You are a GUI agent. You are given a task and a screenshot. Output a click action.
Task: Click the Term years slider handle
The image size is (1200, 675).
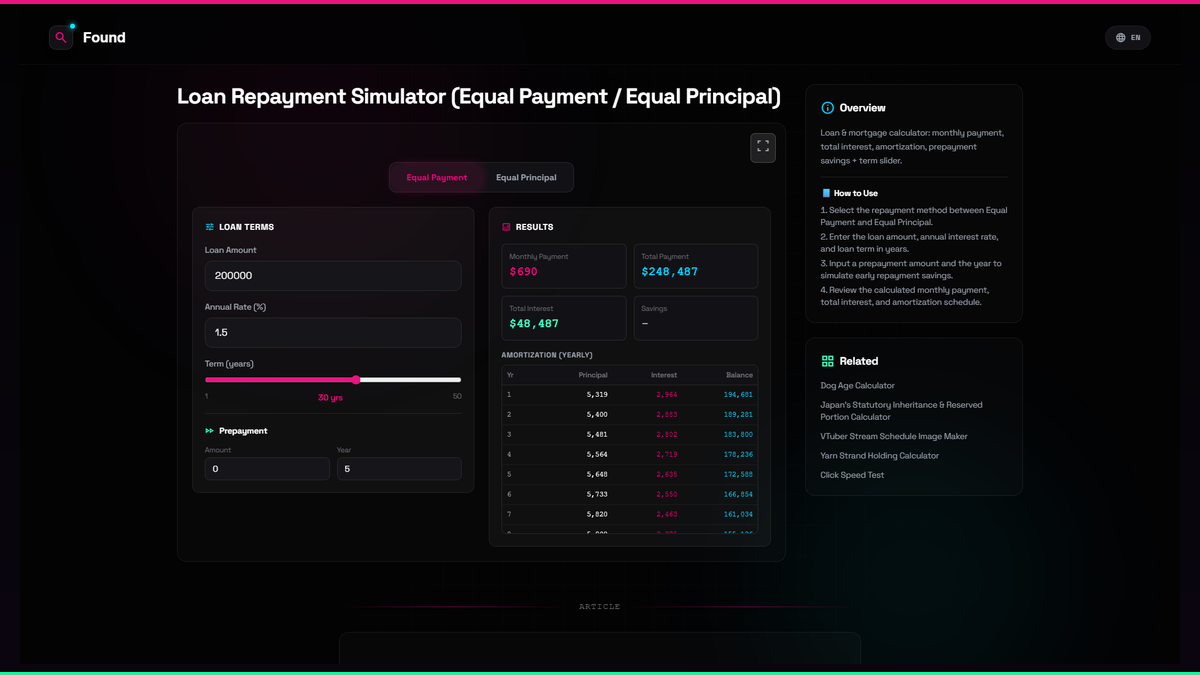point(356,380)
